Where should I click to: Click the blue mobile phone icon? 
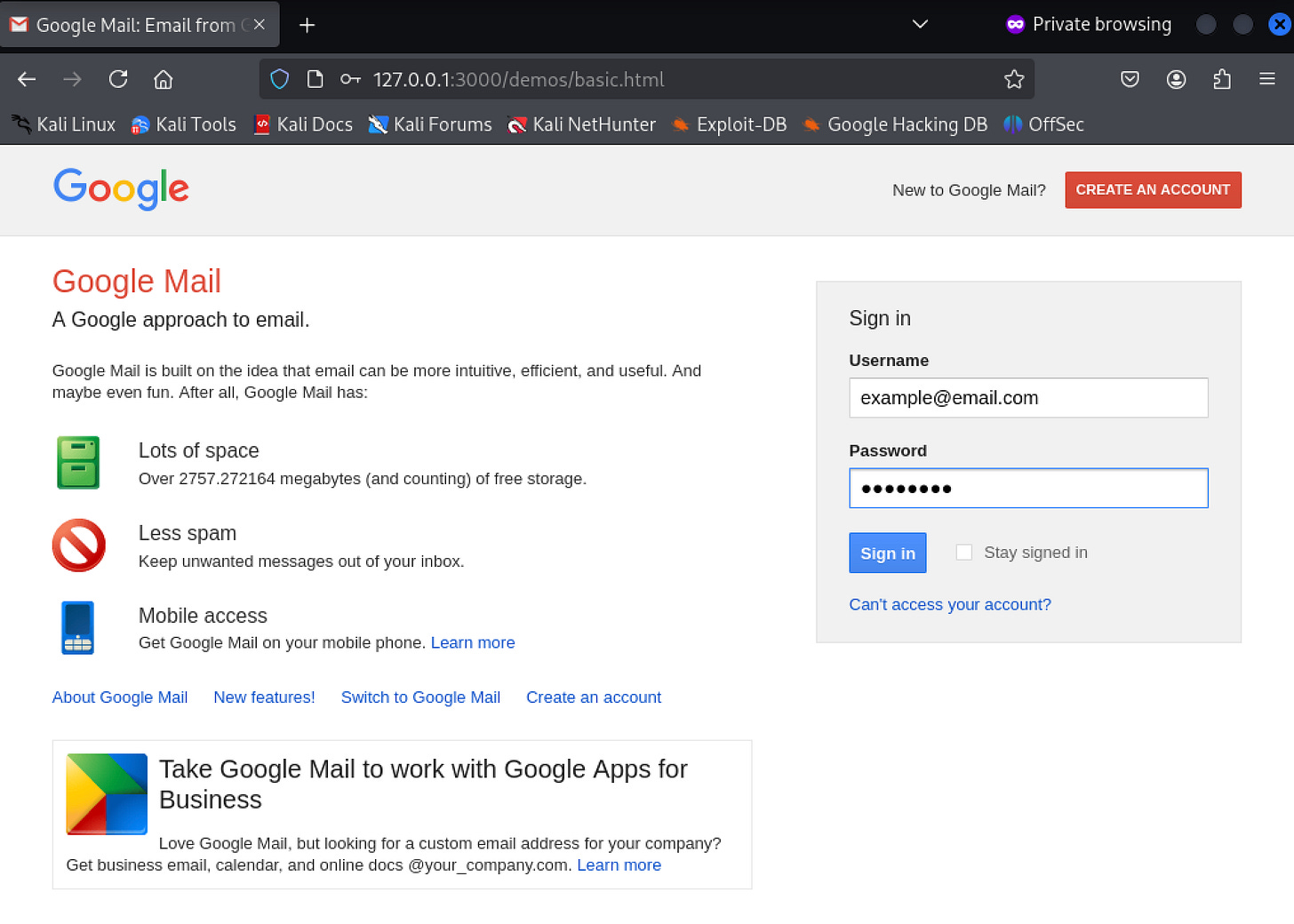pyautogui.click(x=77, y=627)
